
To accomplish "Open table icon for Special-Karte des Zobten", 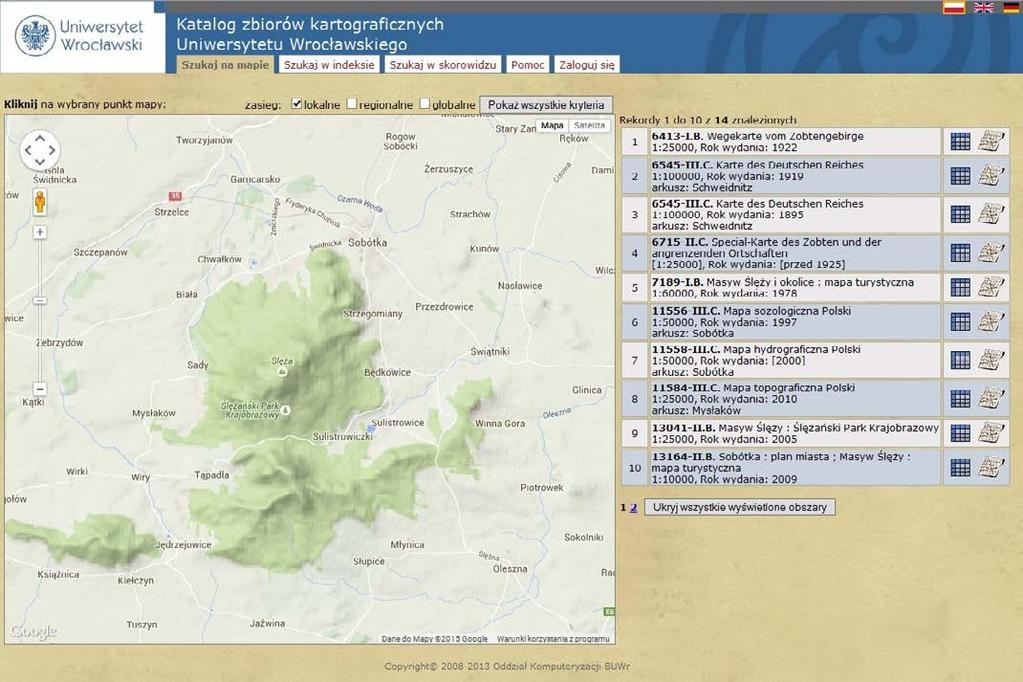I will (960, 253).
